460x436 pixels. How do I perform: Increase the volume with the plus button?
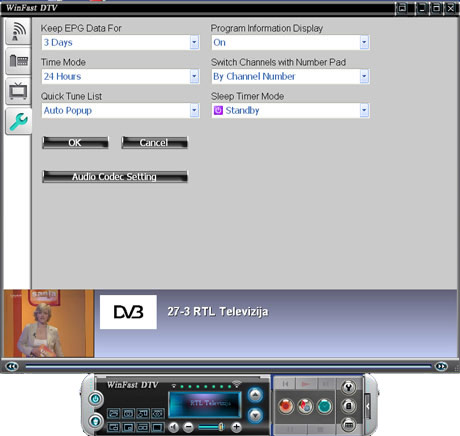coord(236,427)
